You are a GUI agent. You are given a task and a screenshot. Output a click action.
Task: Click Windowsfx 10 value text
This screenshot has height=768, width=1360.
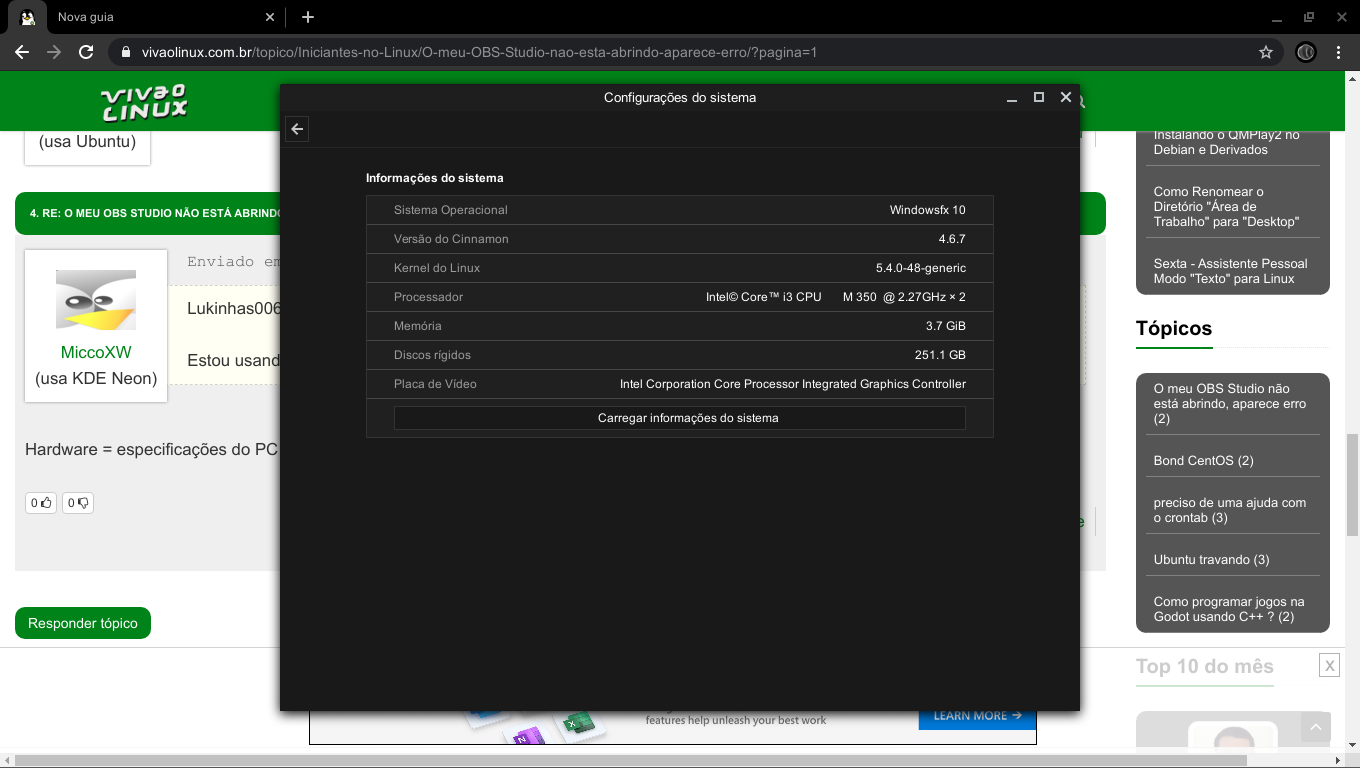[928, 210]
